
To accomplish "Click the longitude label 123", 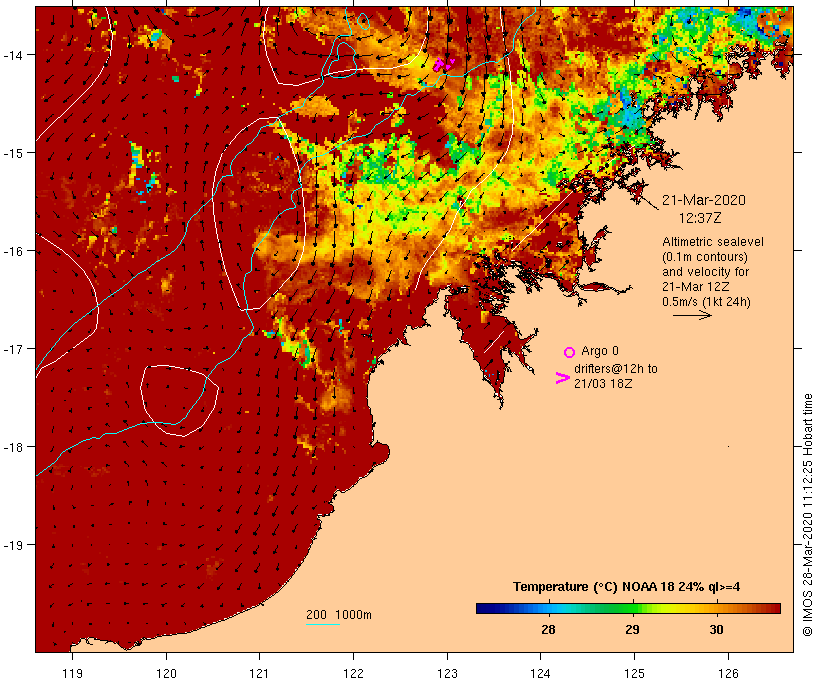I will tap(447, 673).
